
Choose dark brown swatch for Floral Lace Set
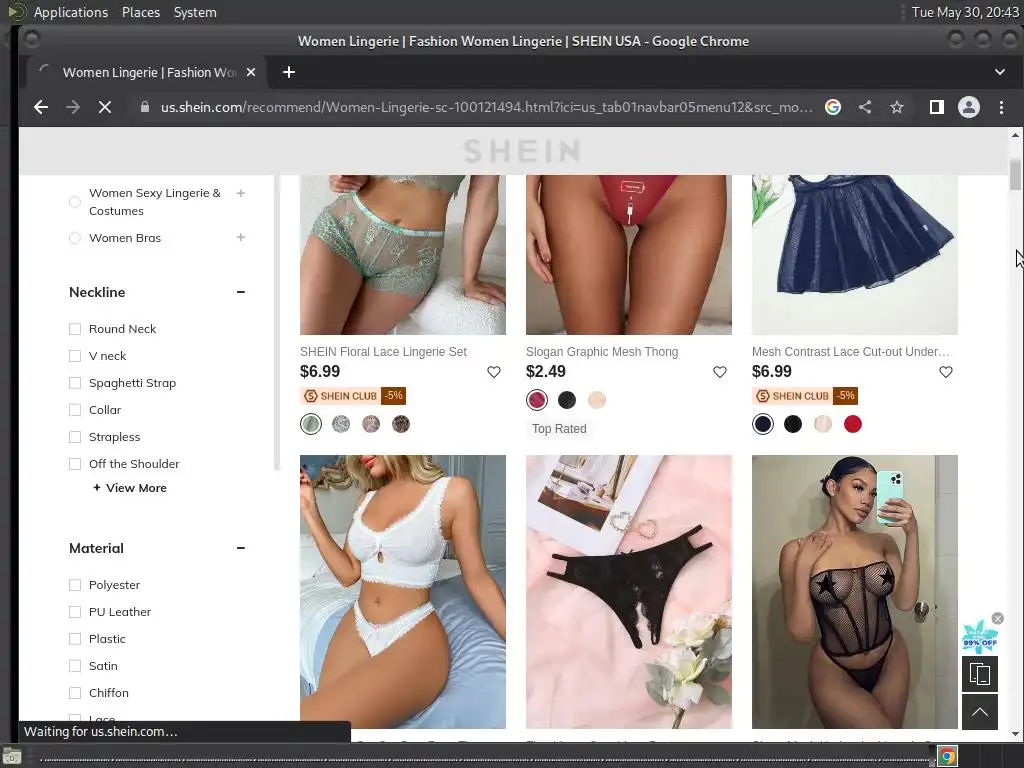[401, 424]
